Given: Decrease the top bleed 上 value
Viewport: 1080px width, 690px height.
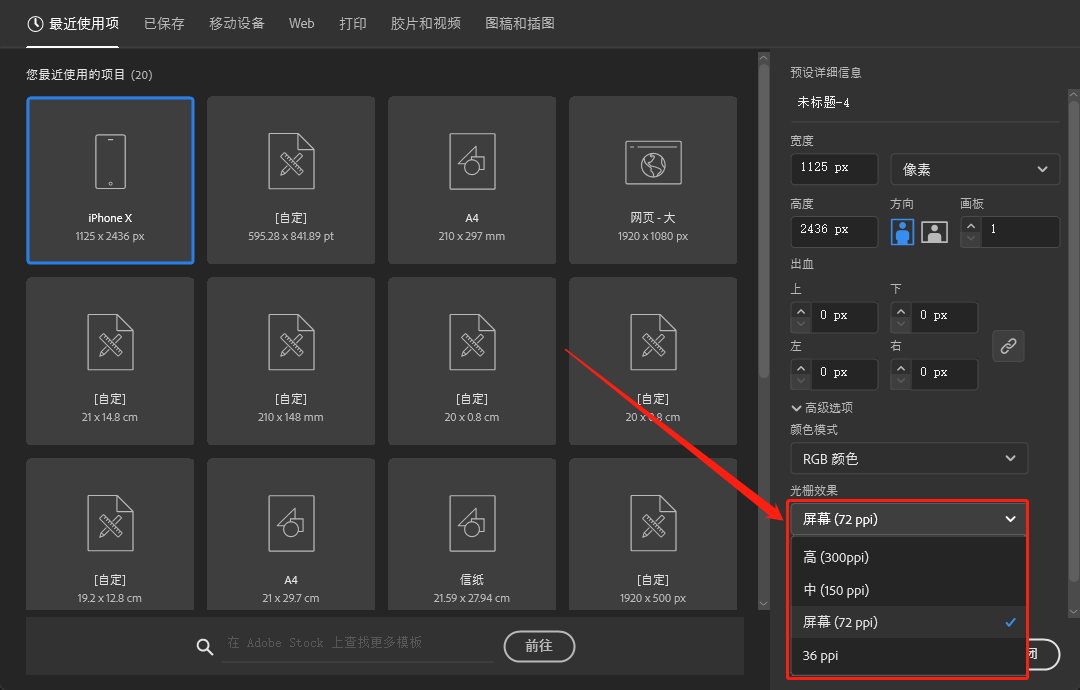Looking at the screenshot, I should coord(801,324).
